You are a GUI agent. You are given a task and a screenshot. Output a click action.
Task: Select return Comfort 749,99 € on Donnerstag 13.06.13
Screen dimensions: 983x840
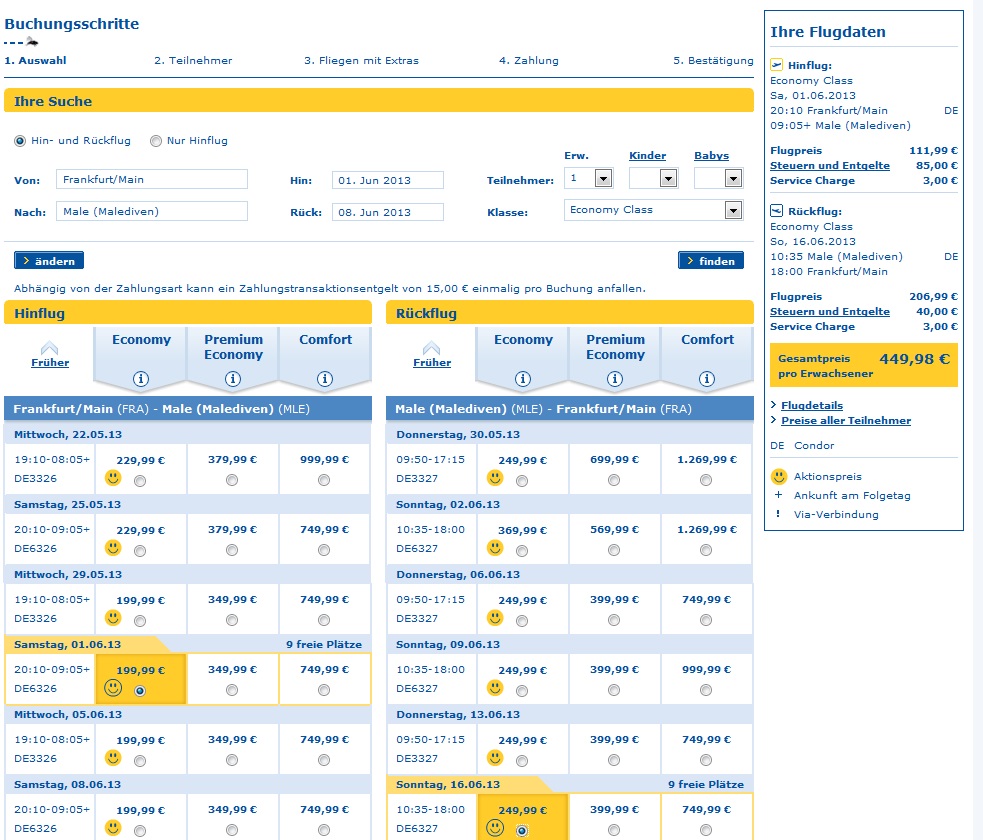706,760
